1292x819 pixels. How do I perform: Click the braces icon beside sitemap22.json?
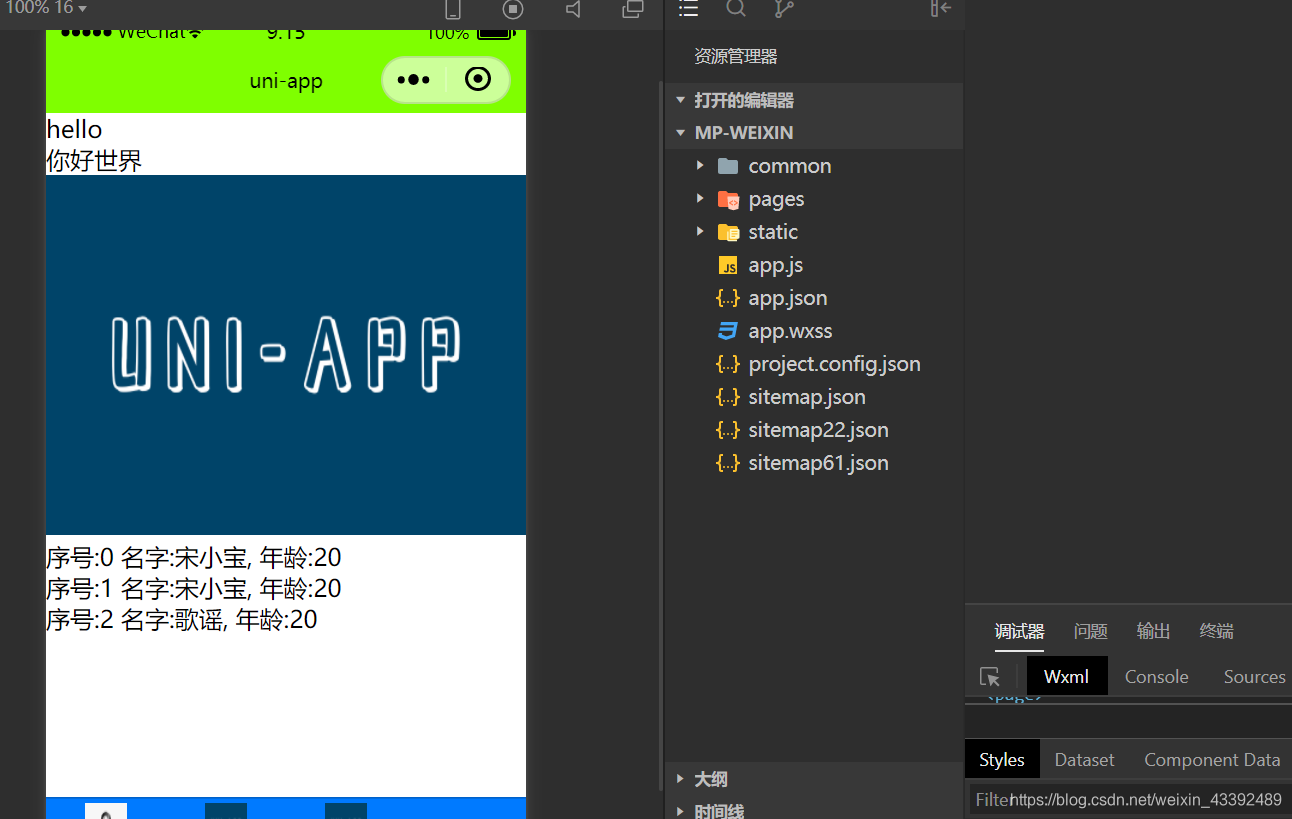point(728,430)
